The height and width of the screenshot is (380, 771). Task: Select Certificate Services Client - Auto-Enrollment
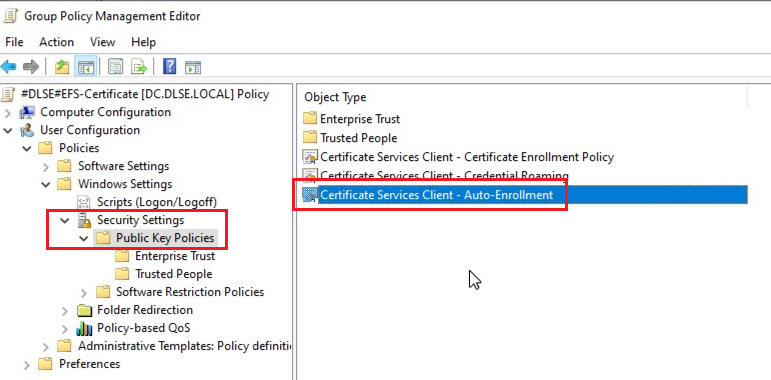(x=437, y=195)
